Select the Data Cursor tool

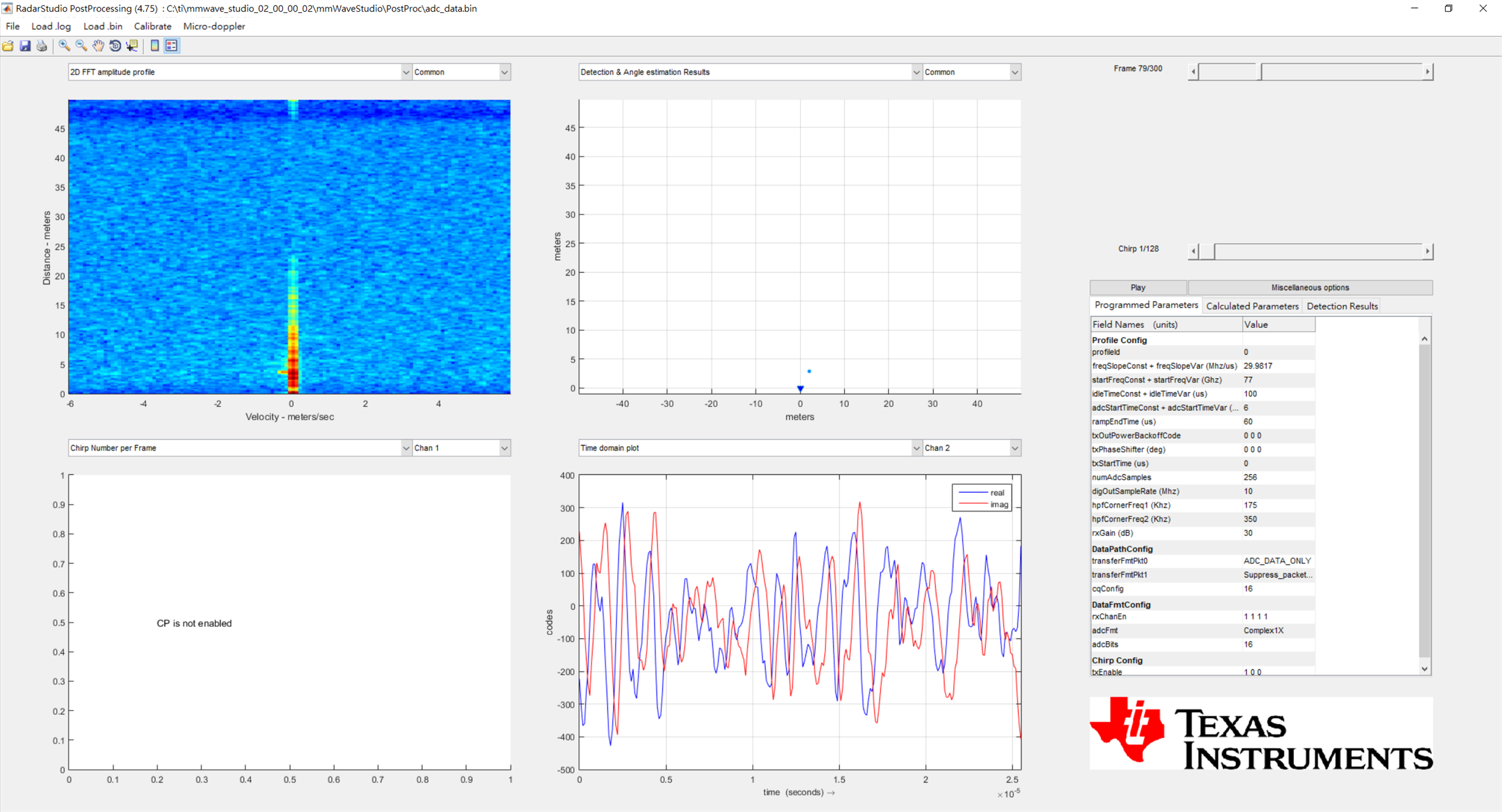coord(132,46)
